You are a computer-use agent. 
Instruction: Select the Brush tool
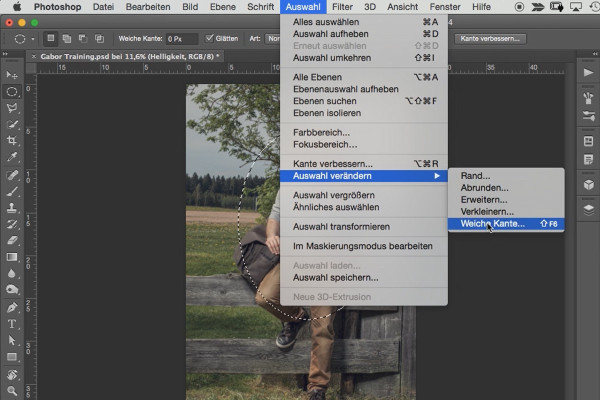(x=12, y=192)
